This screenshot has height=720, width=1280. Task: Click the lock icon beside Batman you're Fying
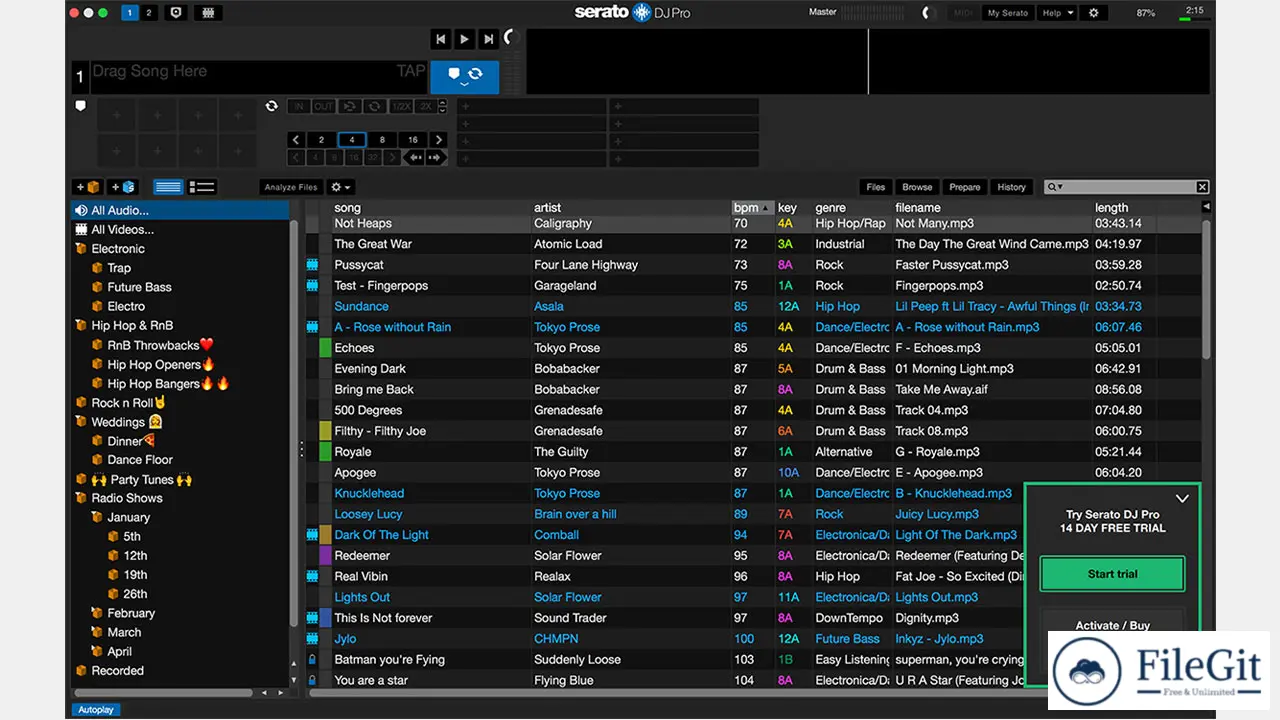(312, 660)
